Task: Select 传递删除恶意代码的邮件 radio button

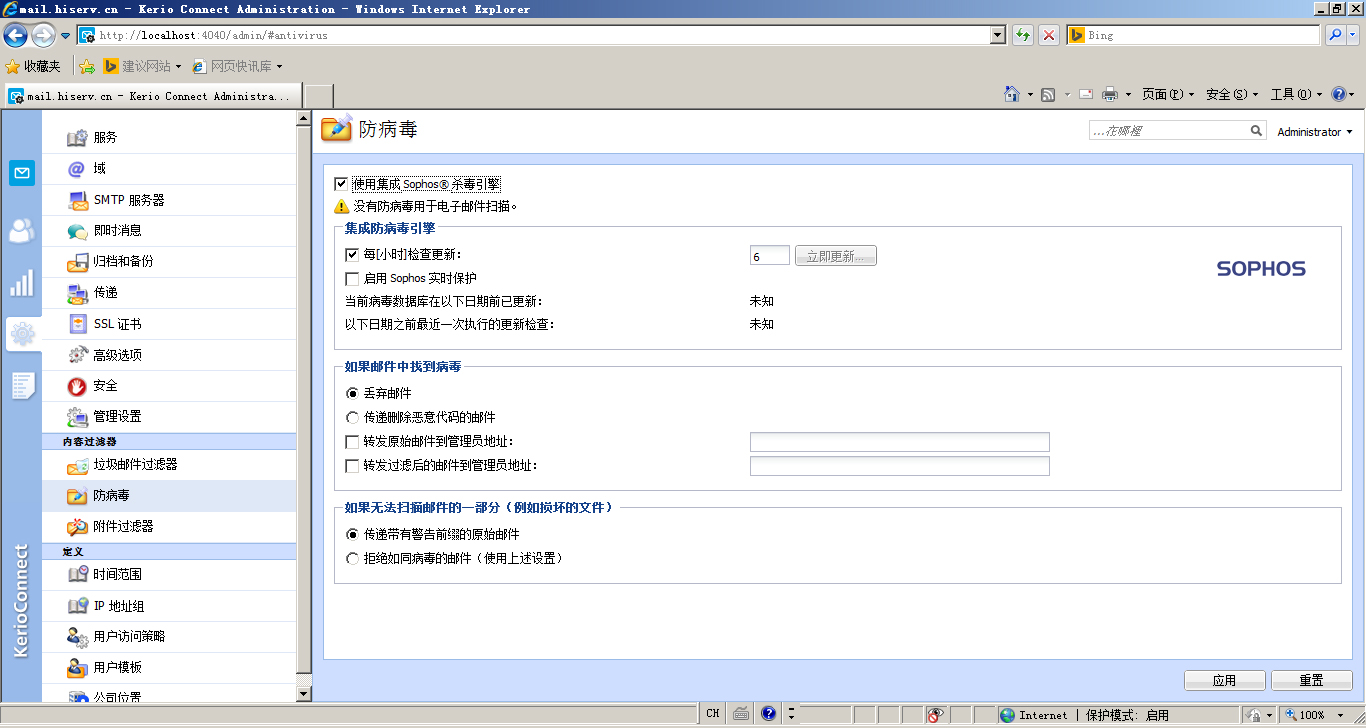Action: [x=352, y=418]
